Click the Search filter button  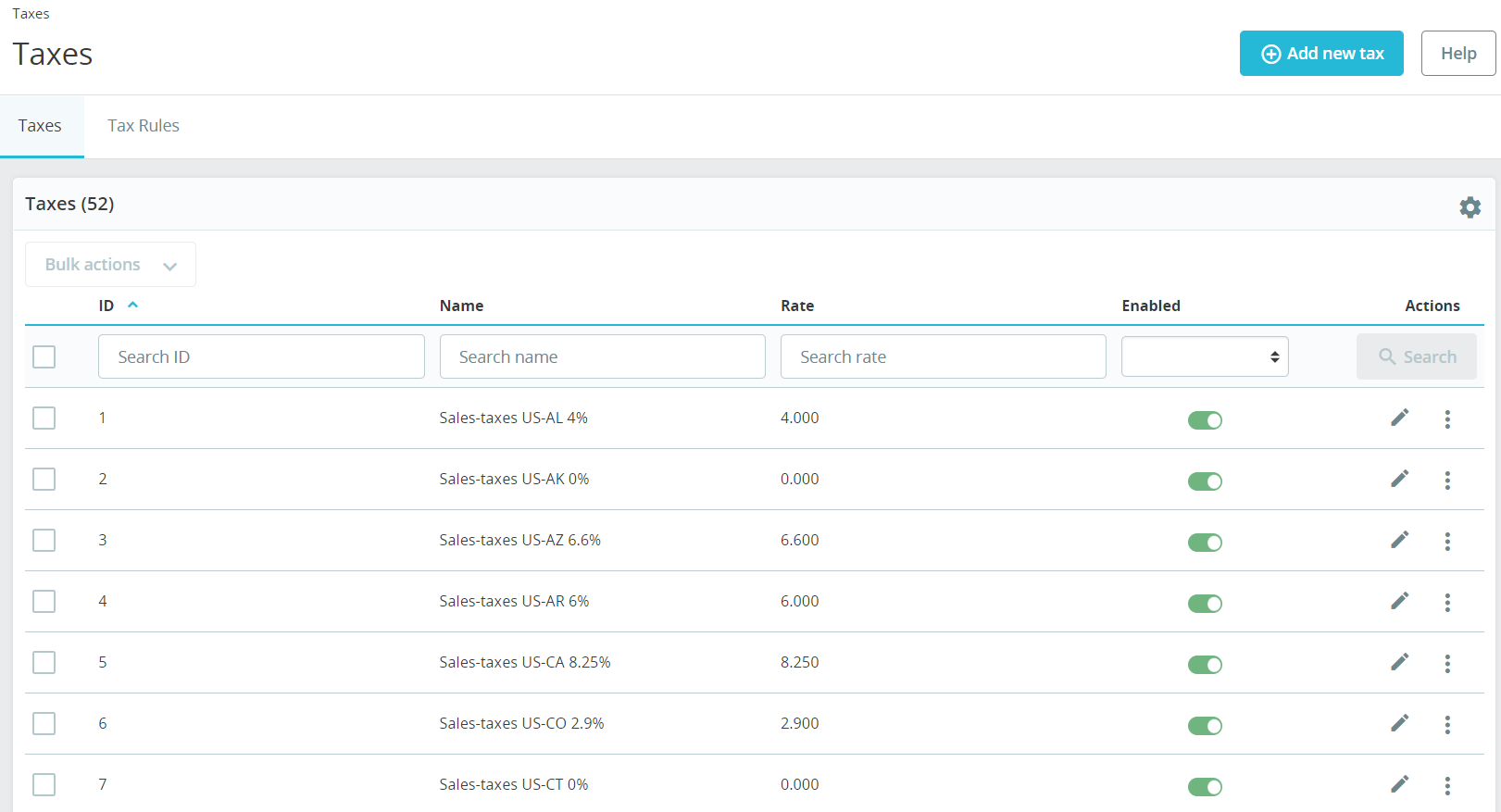pyautogui.click(x=1417, y=356)
